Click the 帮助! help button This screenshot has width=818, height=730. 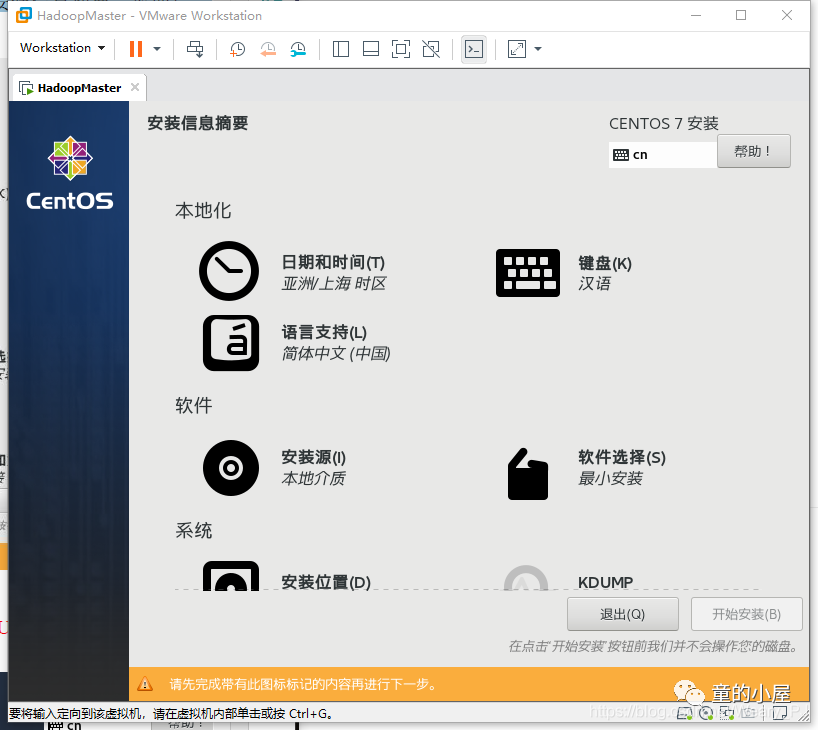[753, 151]
